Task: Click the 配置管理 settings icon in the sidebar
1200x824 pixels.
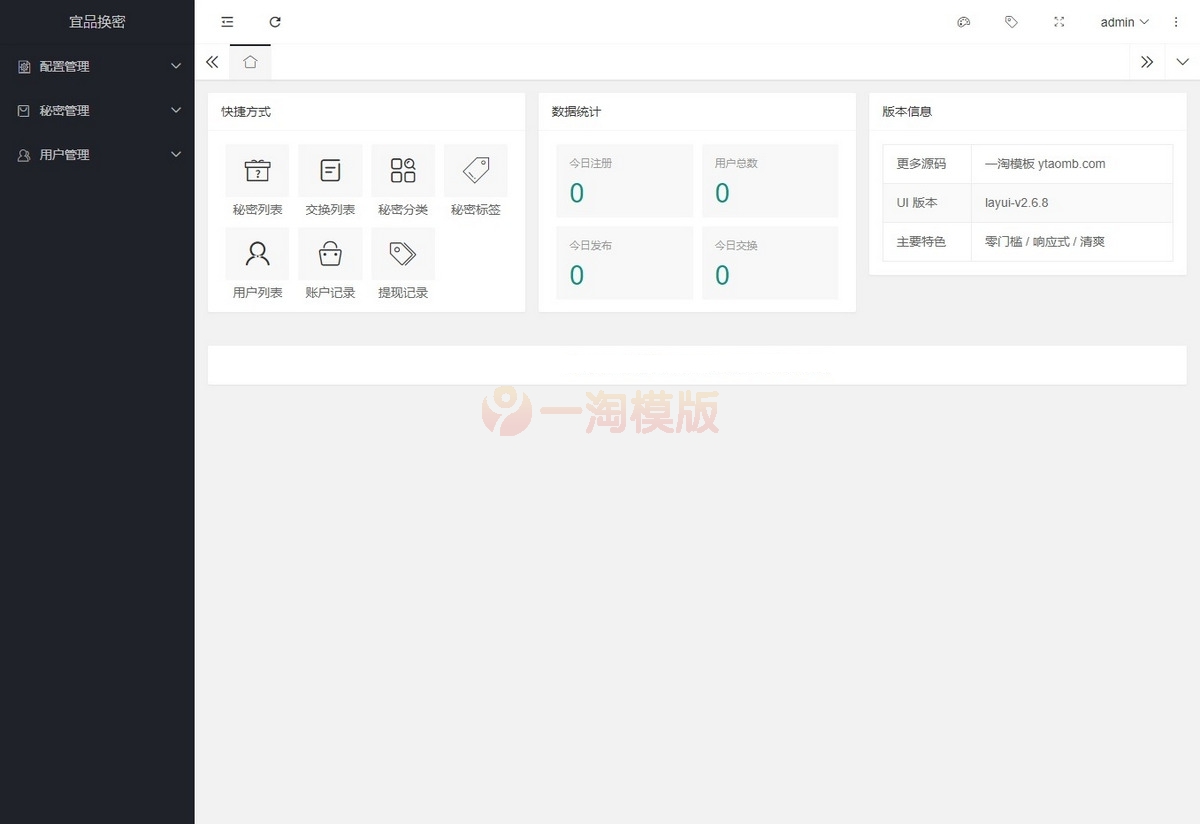Action: tap(24, 67)
